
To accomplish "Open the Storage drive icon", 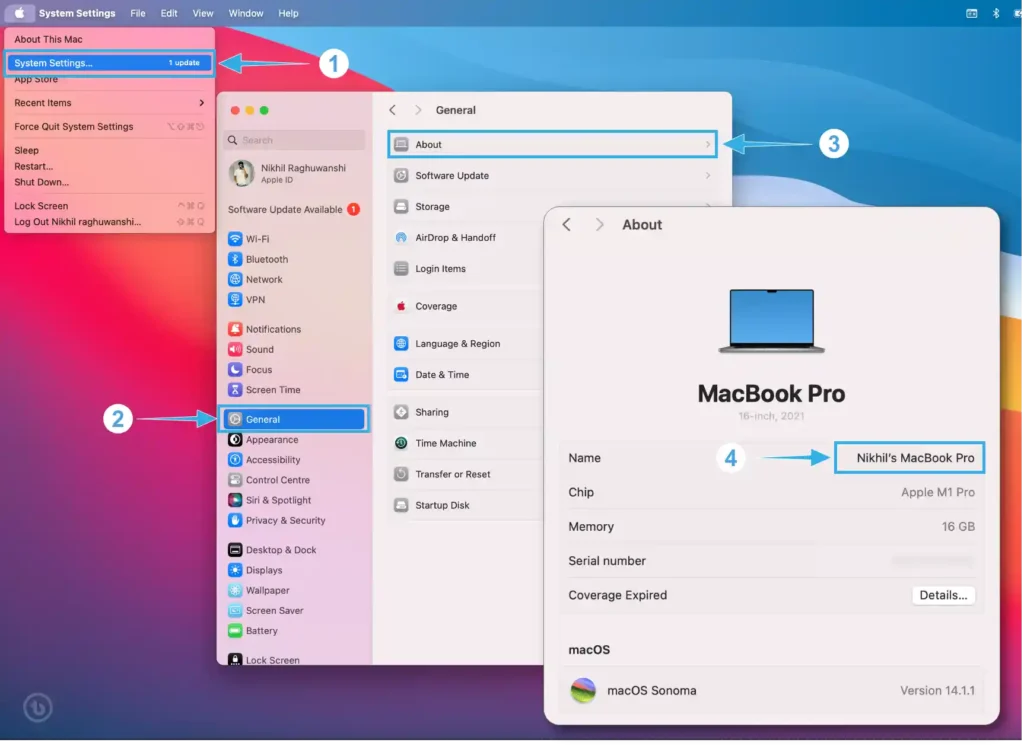I will pos(401,206).
